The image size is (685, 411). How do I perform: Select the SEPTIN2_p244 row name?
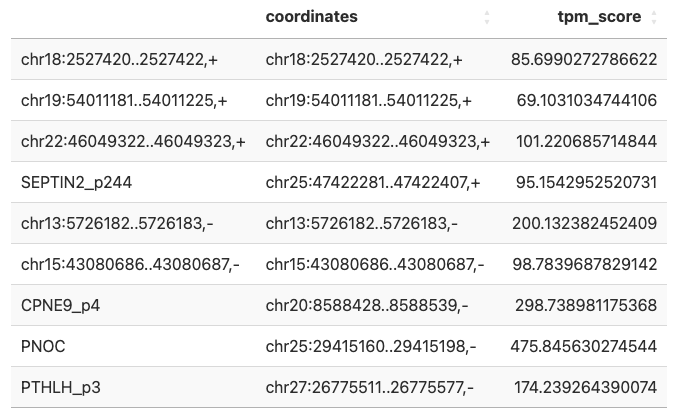coord(76,182)
